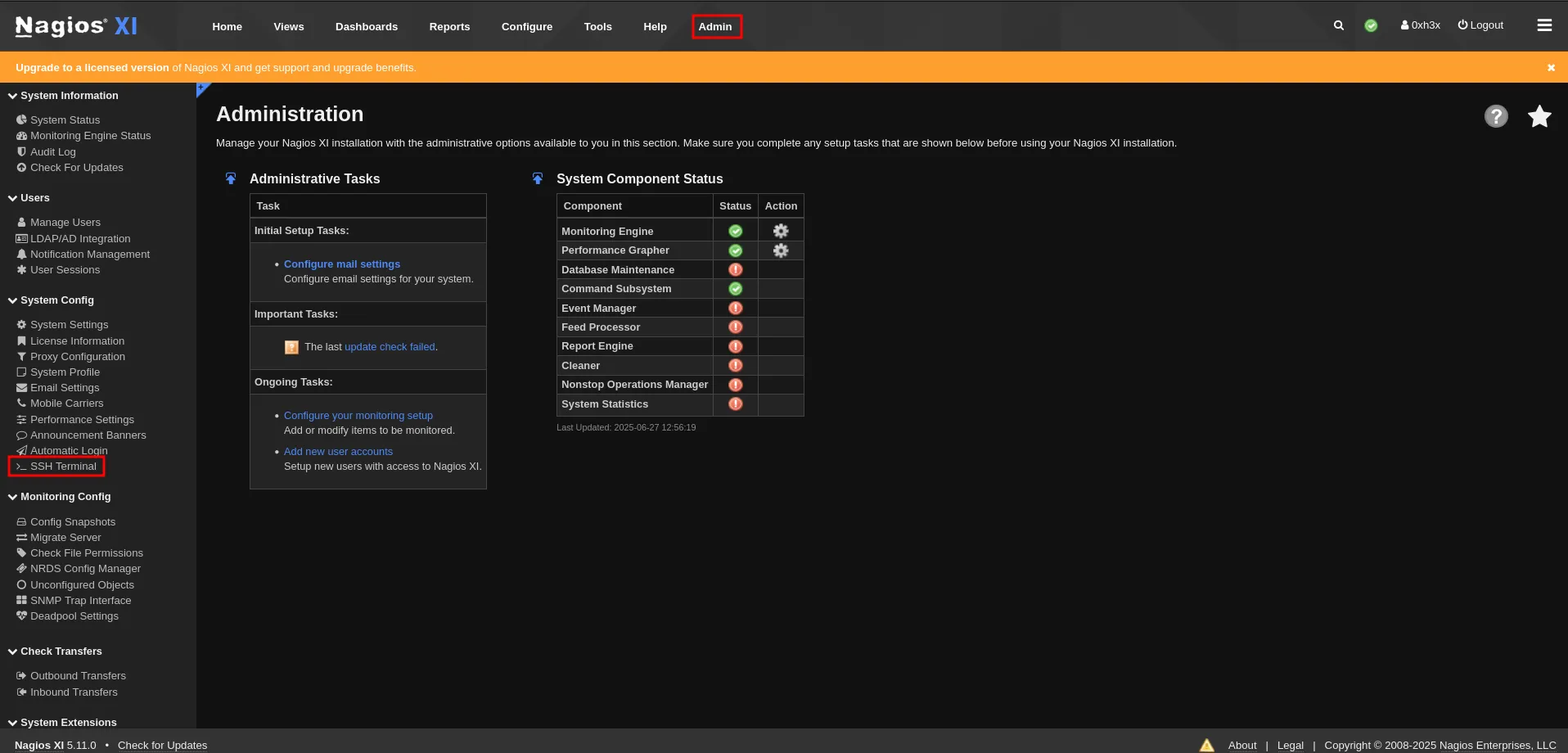
Task: Click the 0xh3x user profile link
Action: pos(1421,25)
